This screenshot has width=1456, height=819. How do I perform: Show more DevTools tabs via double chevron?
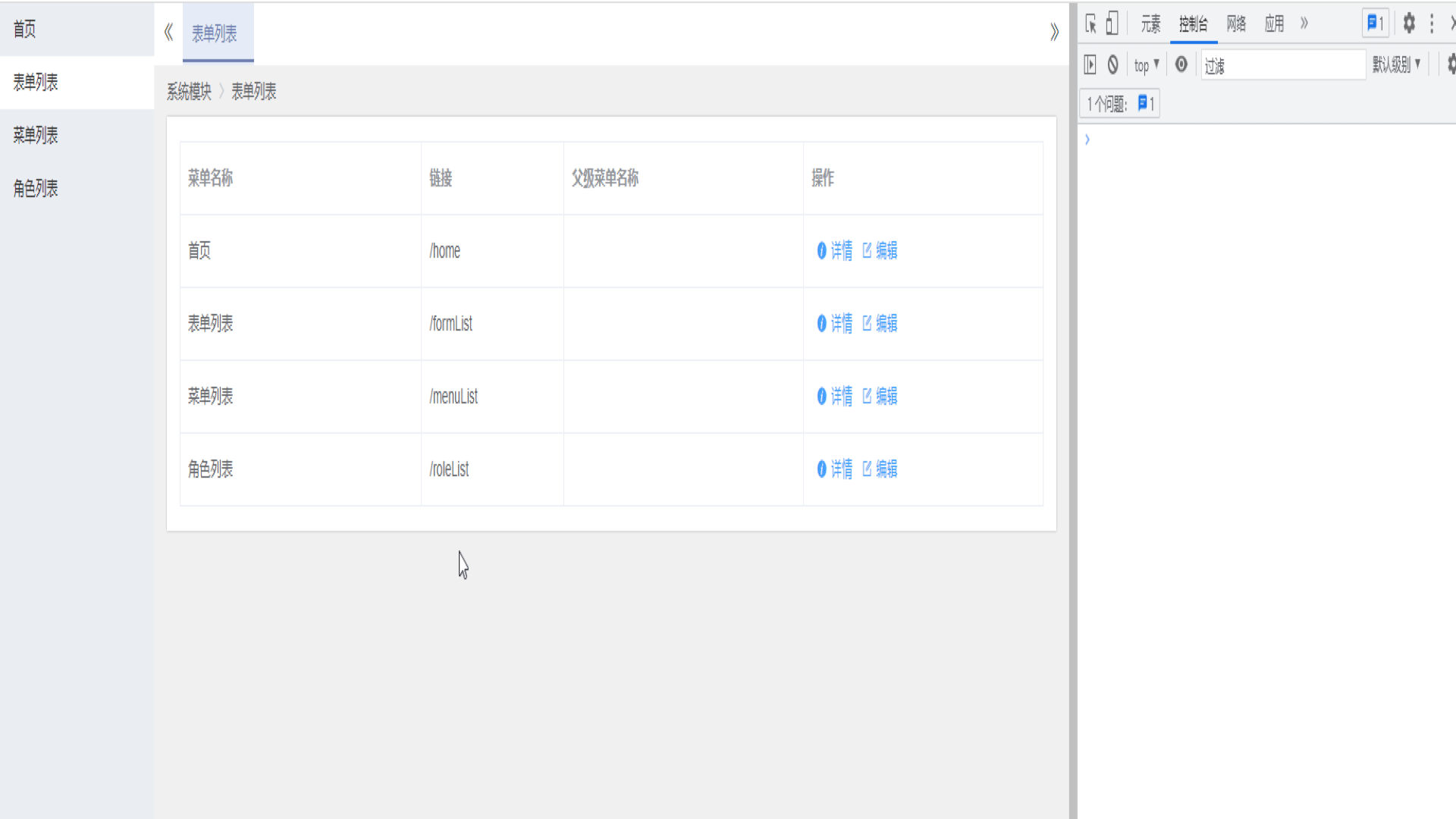pos(1304,24)
